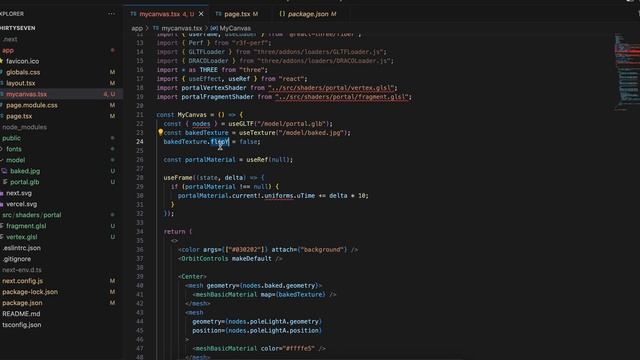Open the Explorer more actions ellipsis
Viewport: 640px width, 360px height.
click(111, 13)
